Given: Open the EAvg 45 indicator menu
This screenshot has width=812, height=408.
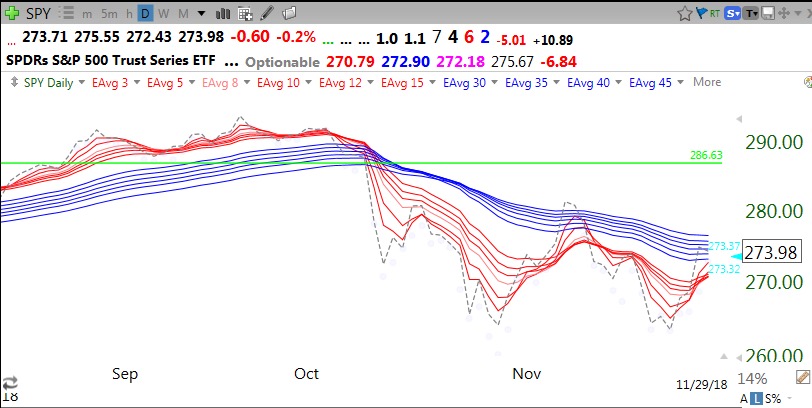Looking at the screenshot, I should pyautogui.click(x=680, y=82).
